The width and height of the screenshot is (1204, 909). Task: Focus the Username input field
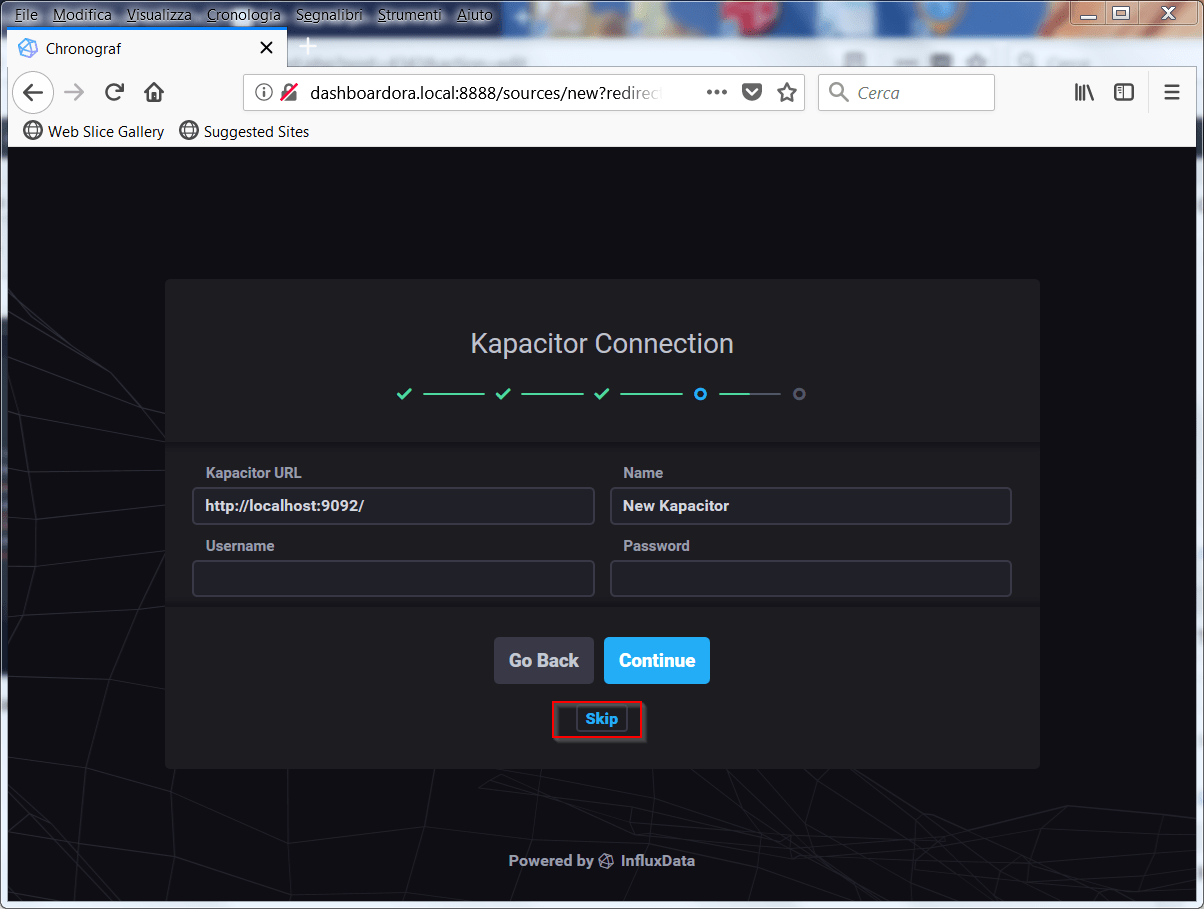(394, 579)
